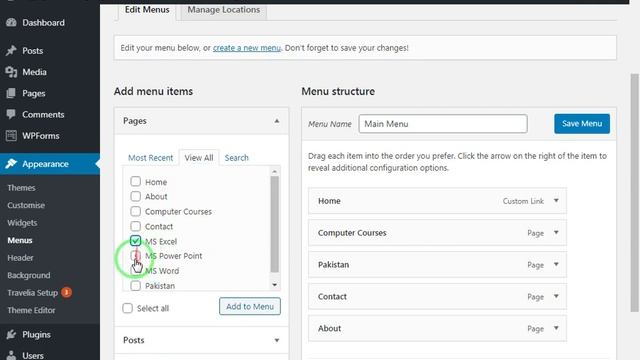Click the main page vertical scrollbar
Image resolution: width=640 pixels, height=360 pixels.
(x=634, y=192)
